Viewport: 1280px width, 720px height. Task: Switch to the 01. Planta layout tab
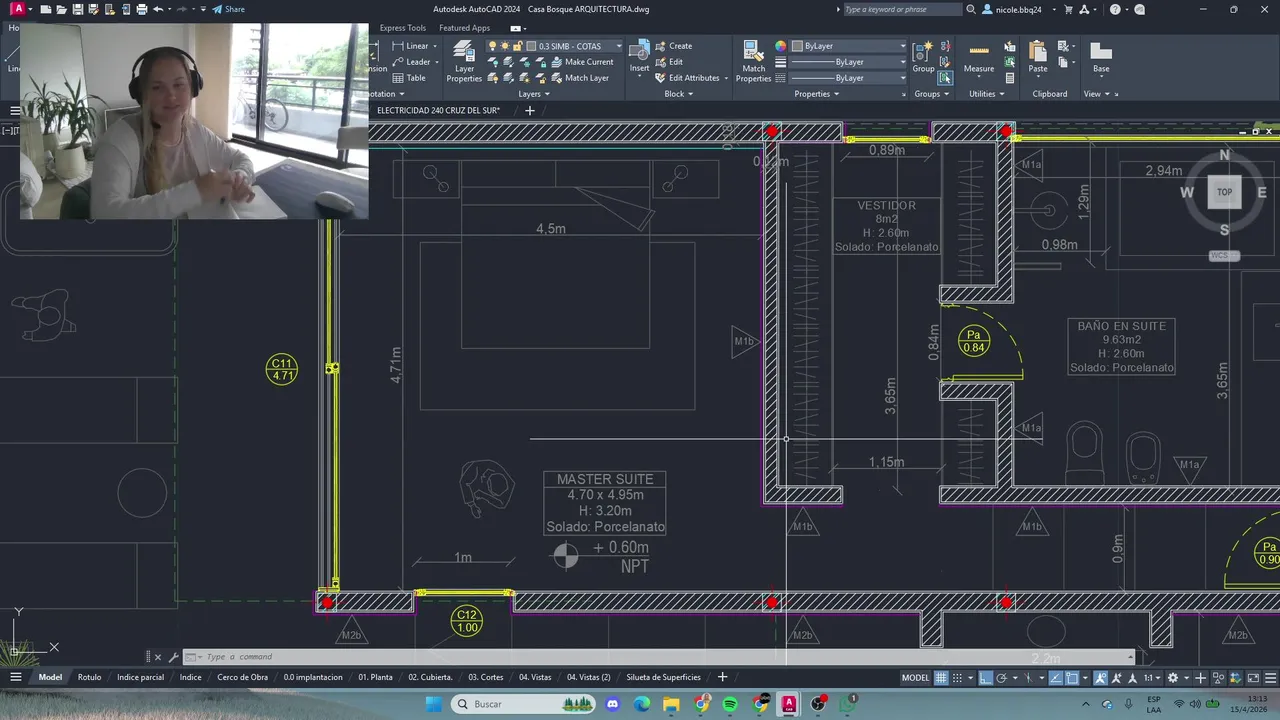point(375,677)
